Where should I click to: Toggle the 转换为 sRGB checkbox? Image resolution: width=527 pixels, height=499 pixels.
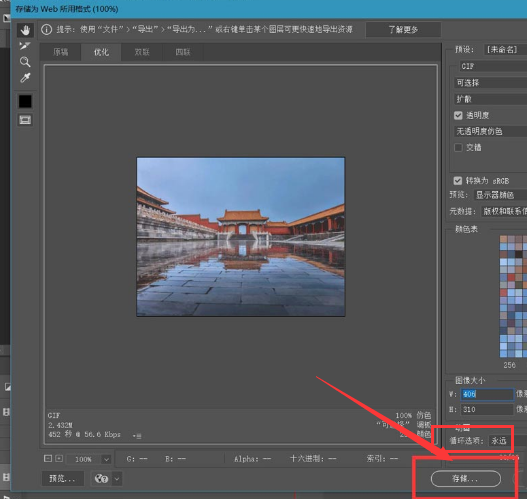(x=457, y=181)
